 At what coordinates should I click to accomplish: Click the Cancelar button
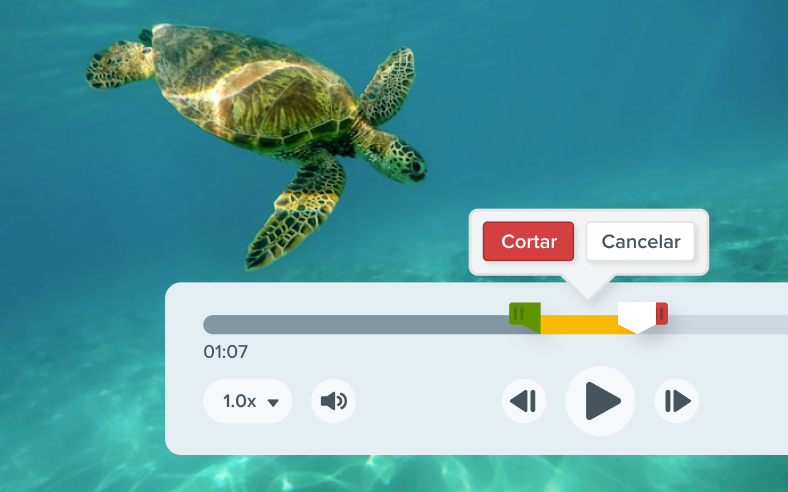(x=640, y=241)
